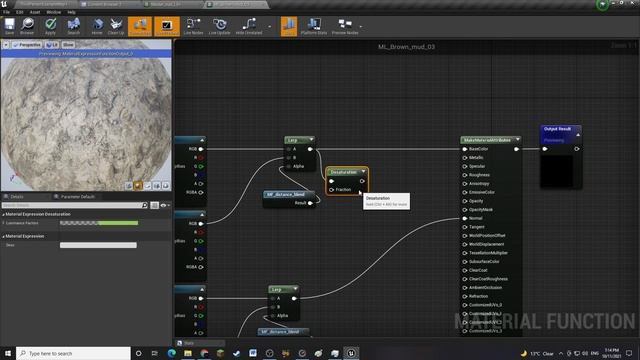Switch to the Parameter Defaults tab
This screenshot has height=360, width=640.
click(78, 197)
